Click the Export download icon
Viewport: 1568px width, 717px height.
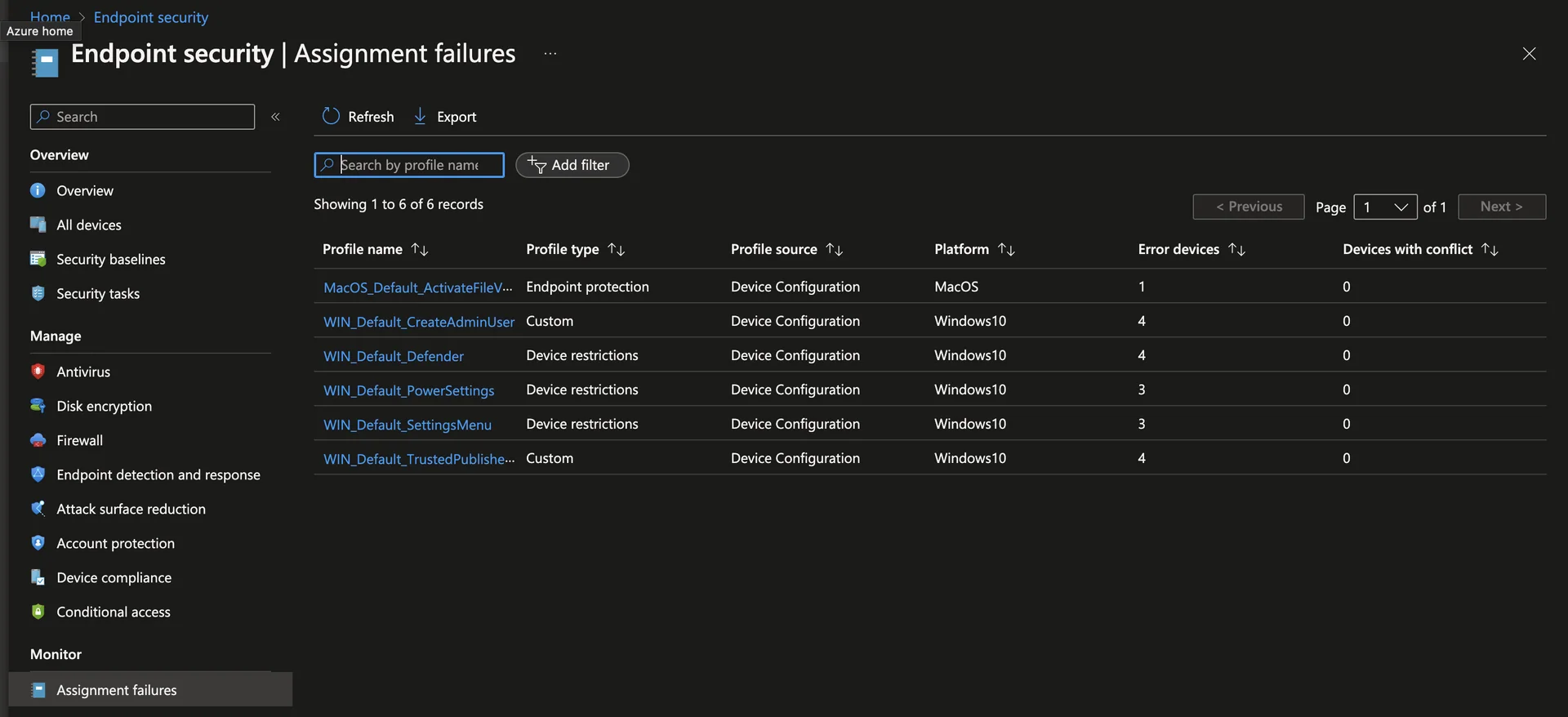point(420,116)
